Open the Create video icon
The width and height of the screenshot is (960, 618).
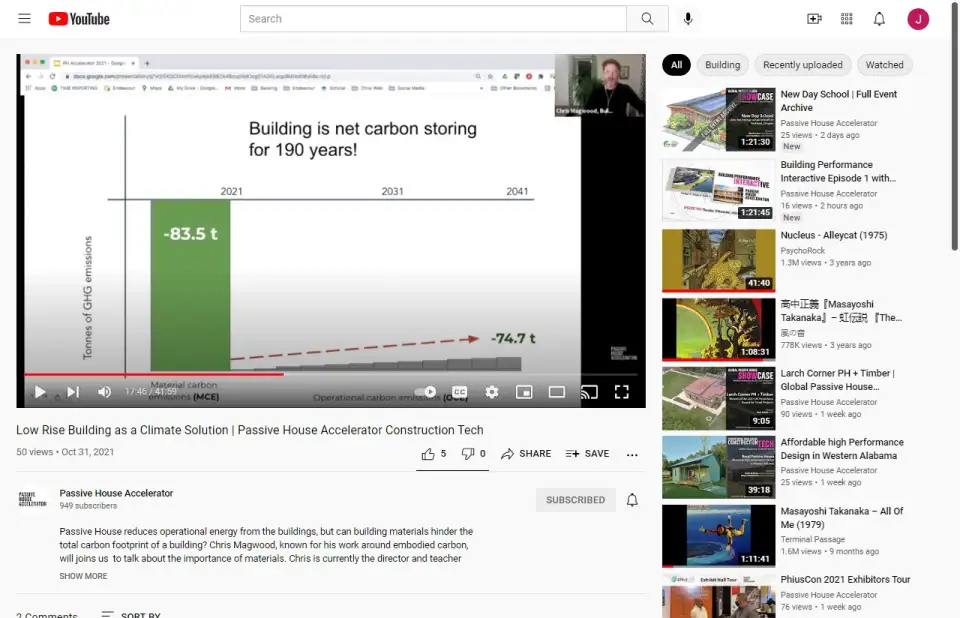pos(814,19)
